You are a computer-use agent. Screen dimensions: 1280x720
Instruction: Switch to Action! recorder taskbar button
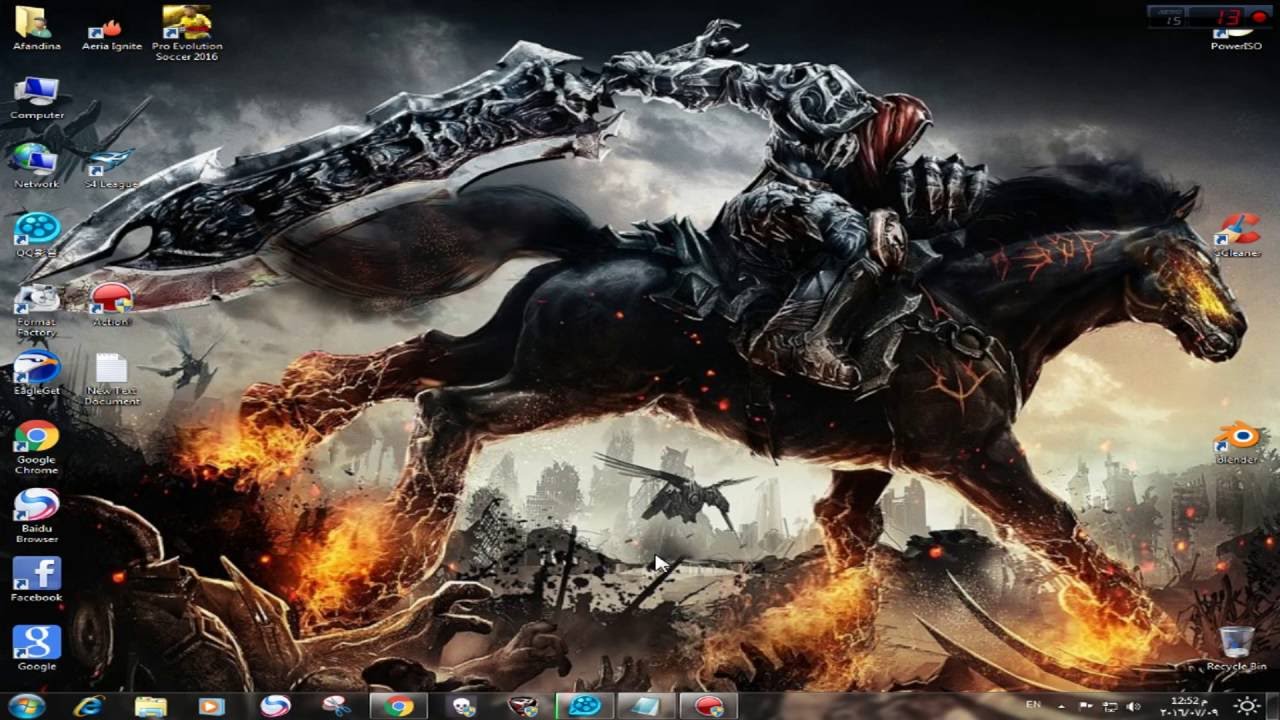pyautogui.click(x=708, y=706)
